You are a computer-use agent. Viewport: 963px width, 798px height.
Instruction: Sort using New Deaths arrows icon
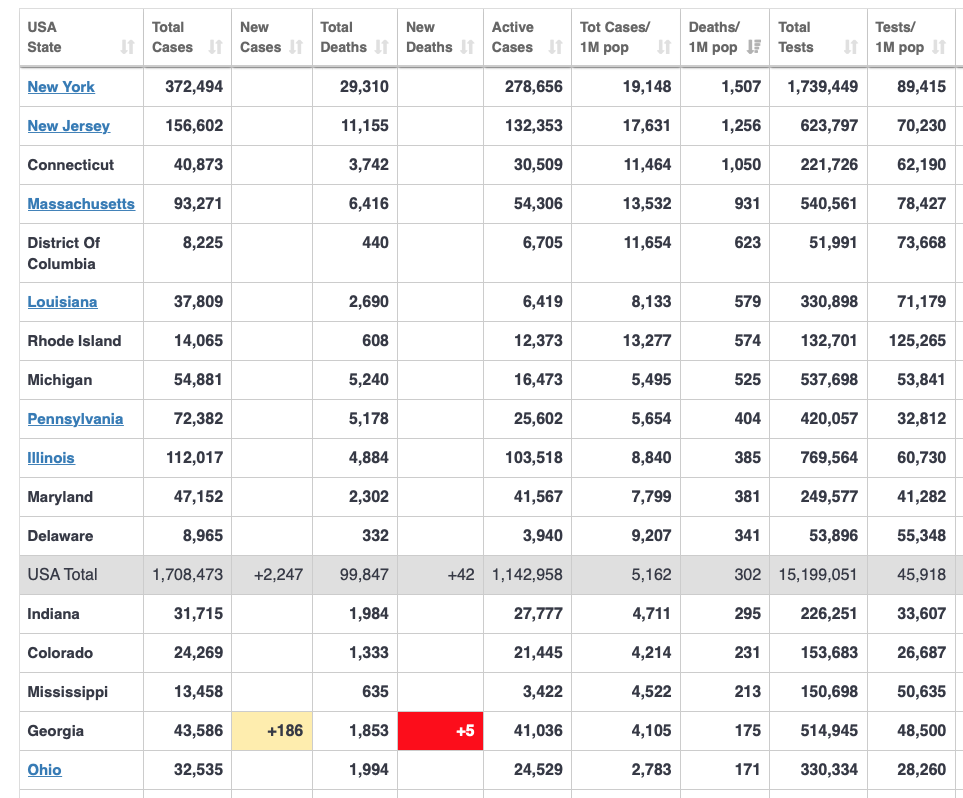click(x=467, y=47)
